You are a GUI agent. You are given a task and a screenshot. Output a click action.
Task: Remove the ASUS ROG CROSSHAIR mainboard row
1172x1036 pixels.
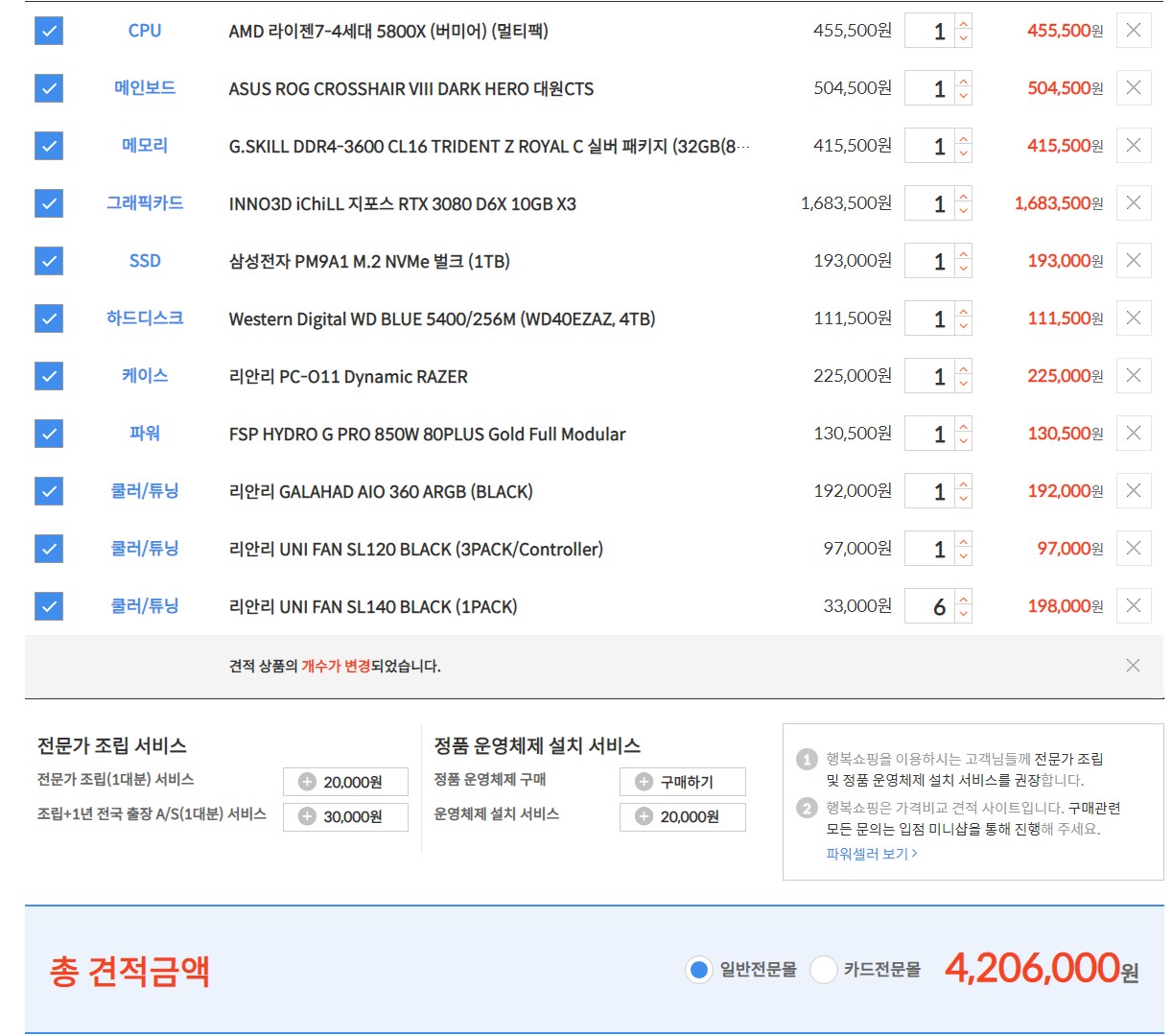click(1134, 88)
